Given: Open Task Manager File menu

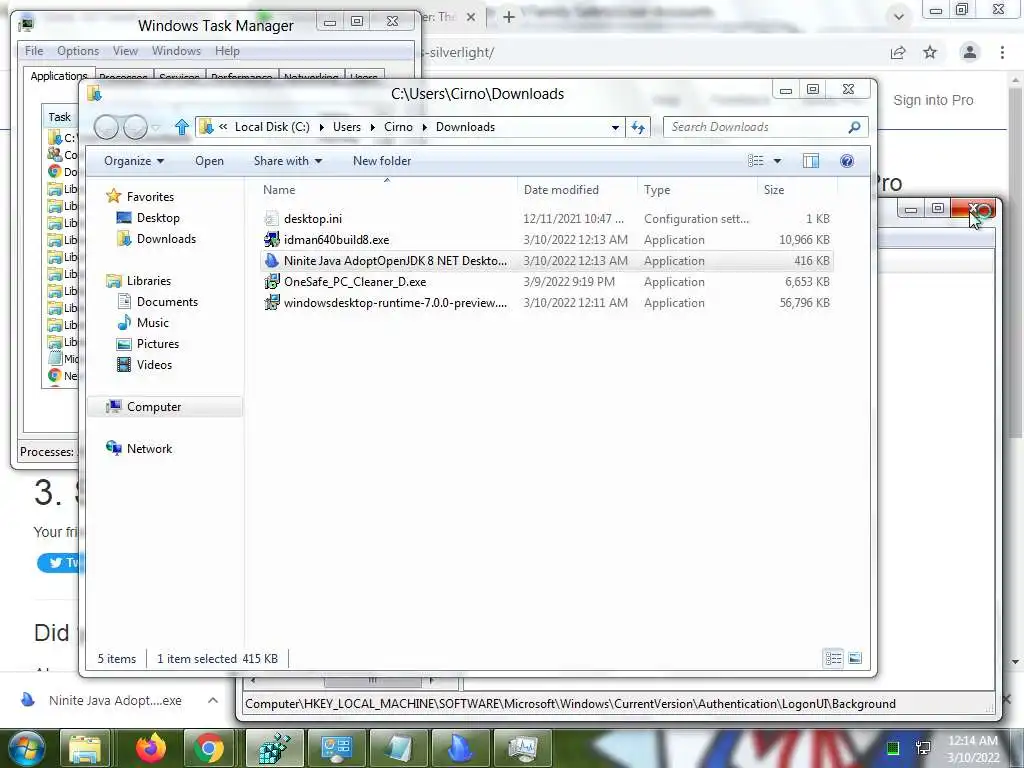Looking at the screenshot, I should pyautogui.click(x=34, y=51).
